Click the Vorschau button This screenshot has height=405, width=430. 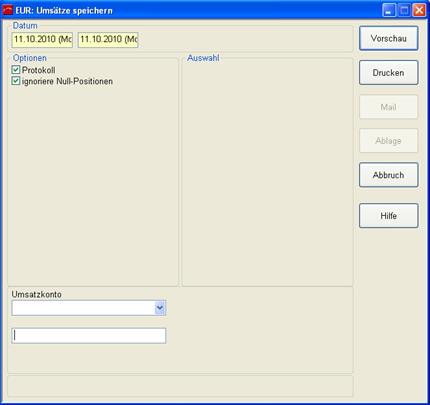[x=389, y=38]
